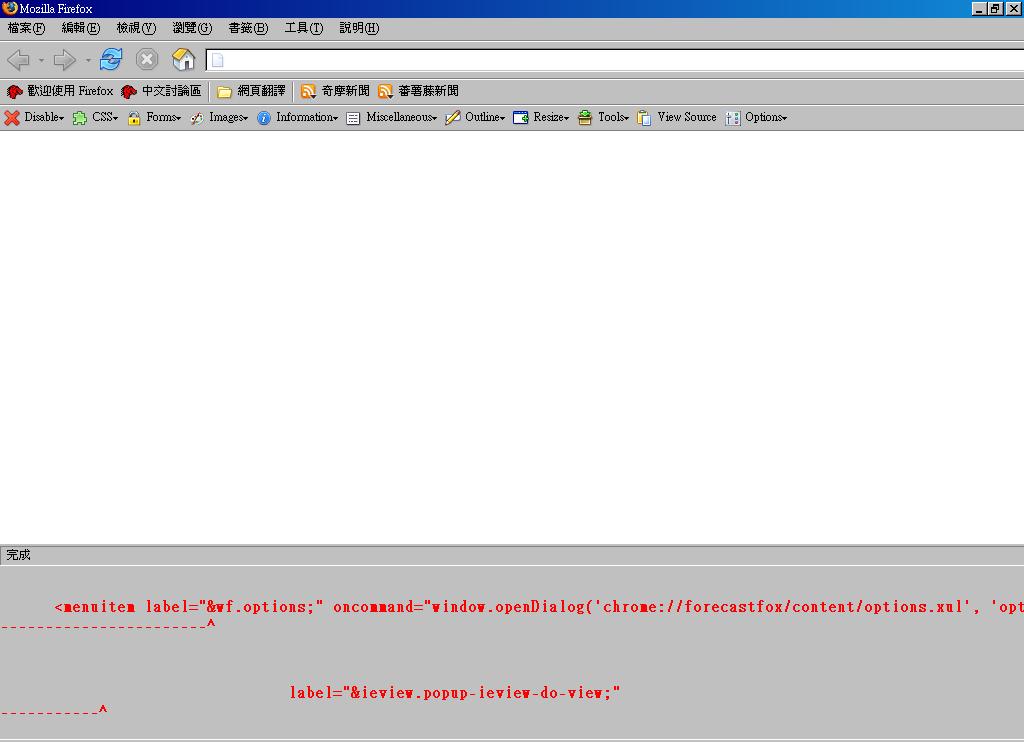This screenshot has width=1024, height=742.
Task: Open the 奇摩新聞 live bookmark
Action: pyautogui.click(x=335, y=91)
